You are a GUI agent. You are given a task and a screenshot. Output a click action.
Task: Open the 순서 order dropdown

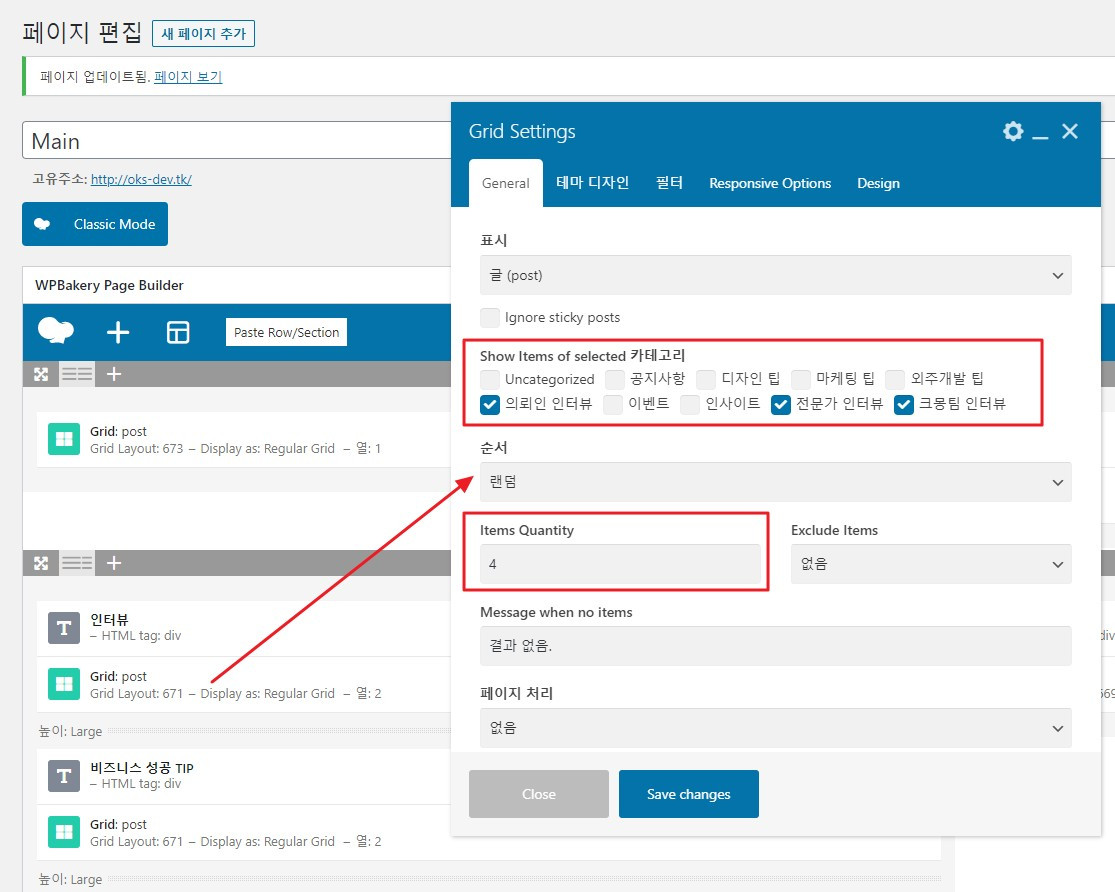[776, 482]
